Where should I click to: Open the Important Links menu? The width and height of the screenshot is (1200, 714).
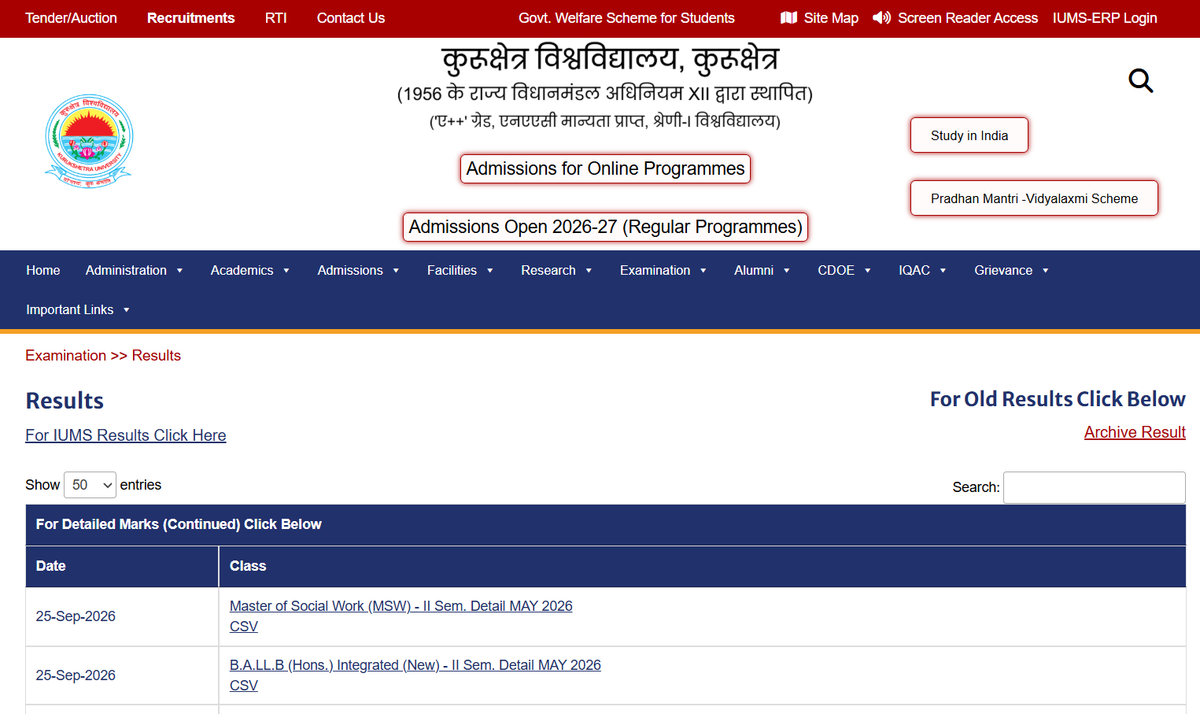click(78, 310)
